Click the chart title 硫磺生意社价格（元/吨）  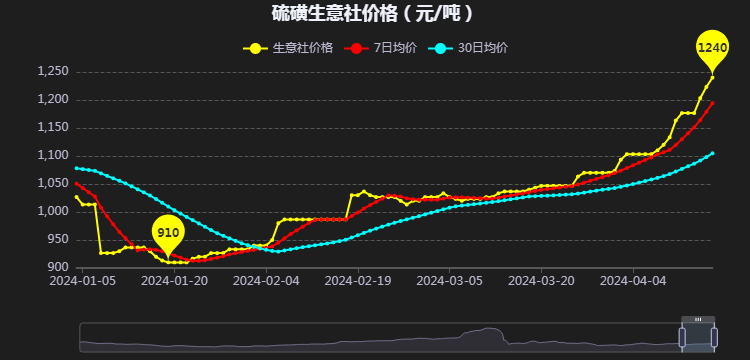[x=373, y=13]
